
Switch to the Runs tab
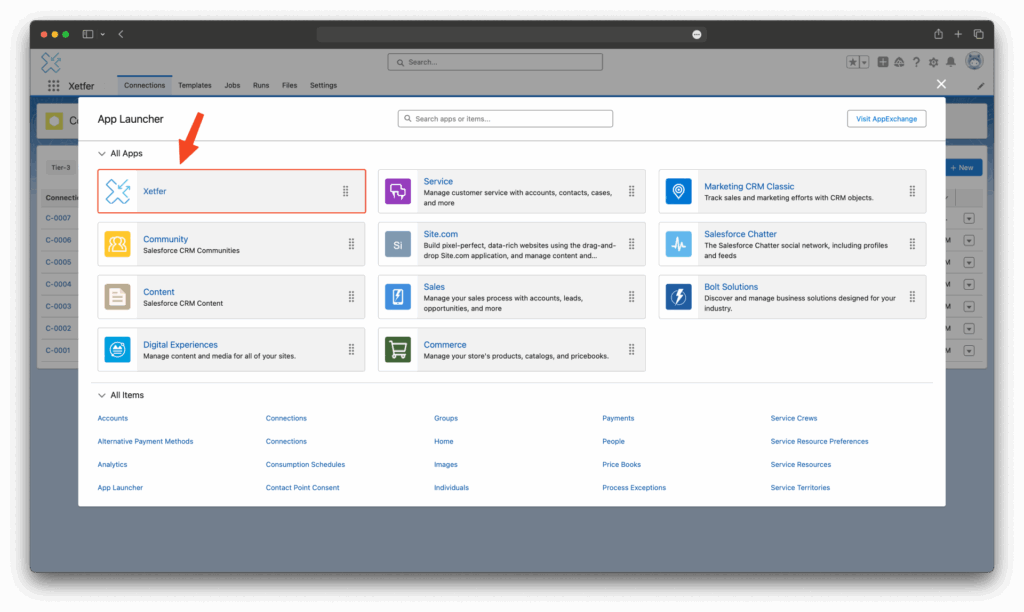tap(261, 86)
